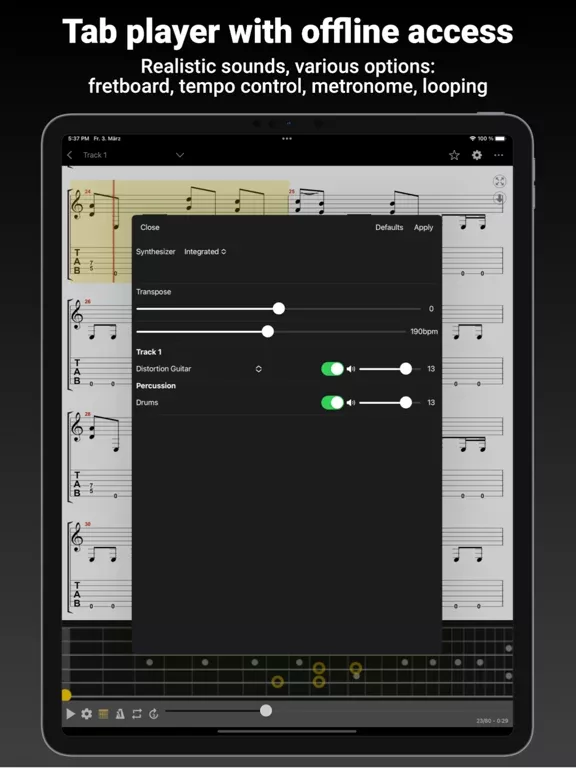576x768 pixels.
Task: Click the Track 1 title in header
Action: (x=95, y=155)
